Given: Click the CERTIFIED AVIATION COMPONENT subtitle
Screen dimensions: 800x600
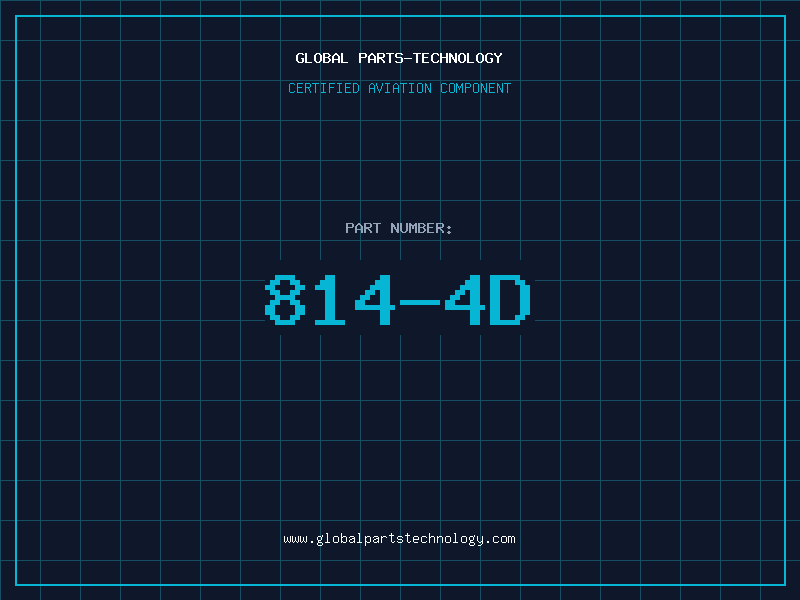Looking at the screenshot, I should (399, 88).
